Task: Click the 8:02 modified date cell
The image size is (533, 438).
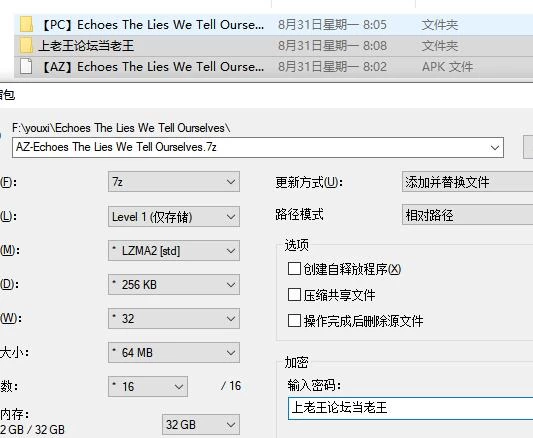Action: pyautogui.click(x=332, y=67)
